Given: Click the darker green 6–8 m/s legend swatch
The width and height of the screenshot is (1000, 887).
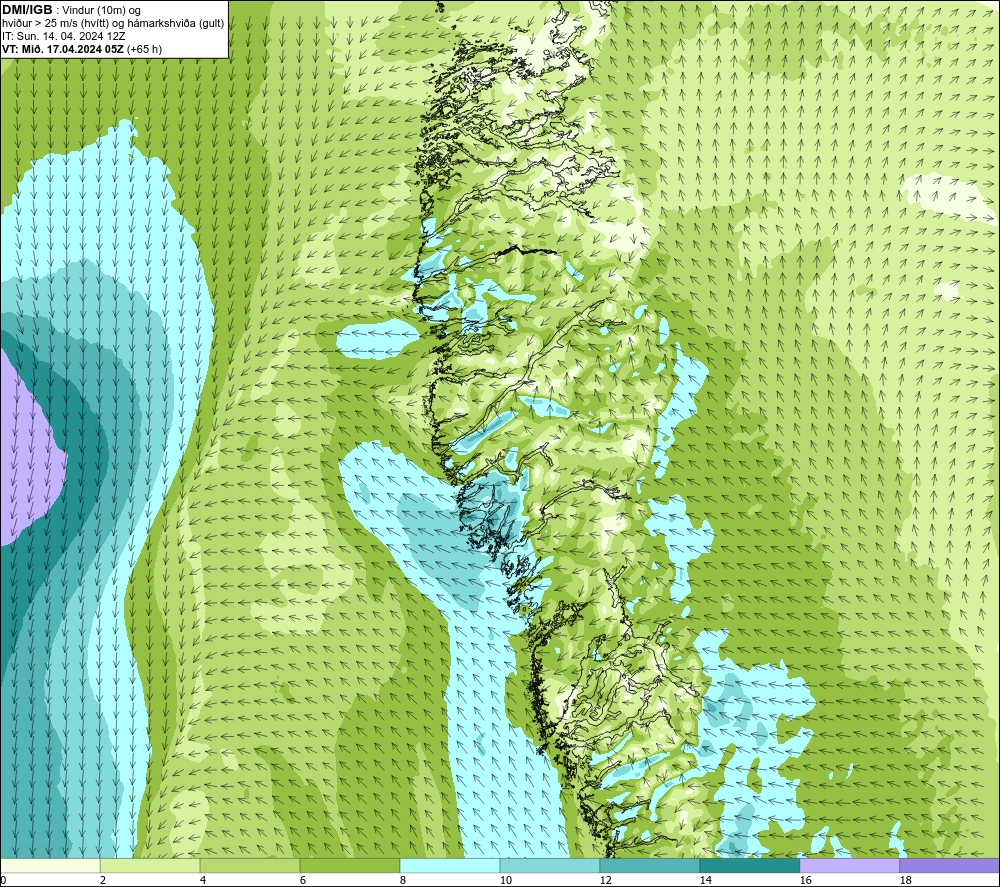Looking at the screenshot, I should coord(349,865).
